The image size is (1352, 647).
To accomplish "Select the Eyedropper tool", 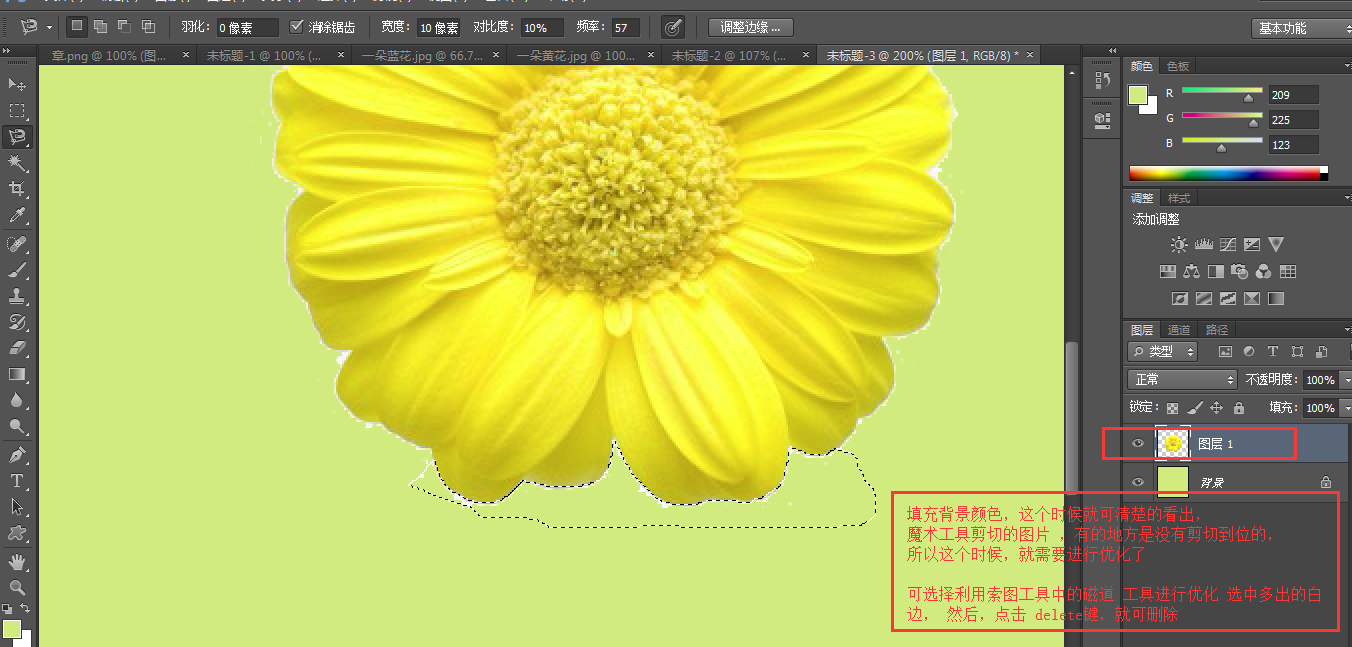I will click(17, 215).
